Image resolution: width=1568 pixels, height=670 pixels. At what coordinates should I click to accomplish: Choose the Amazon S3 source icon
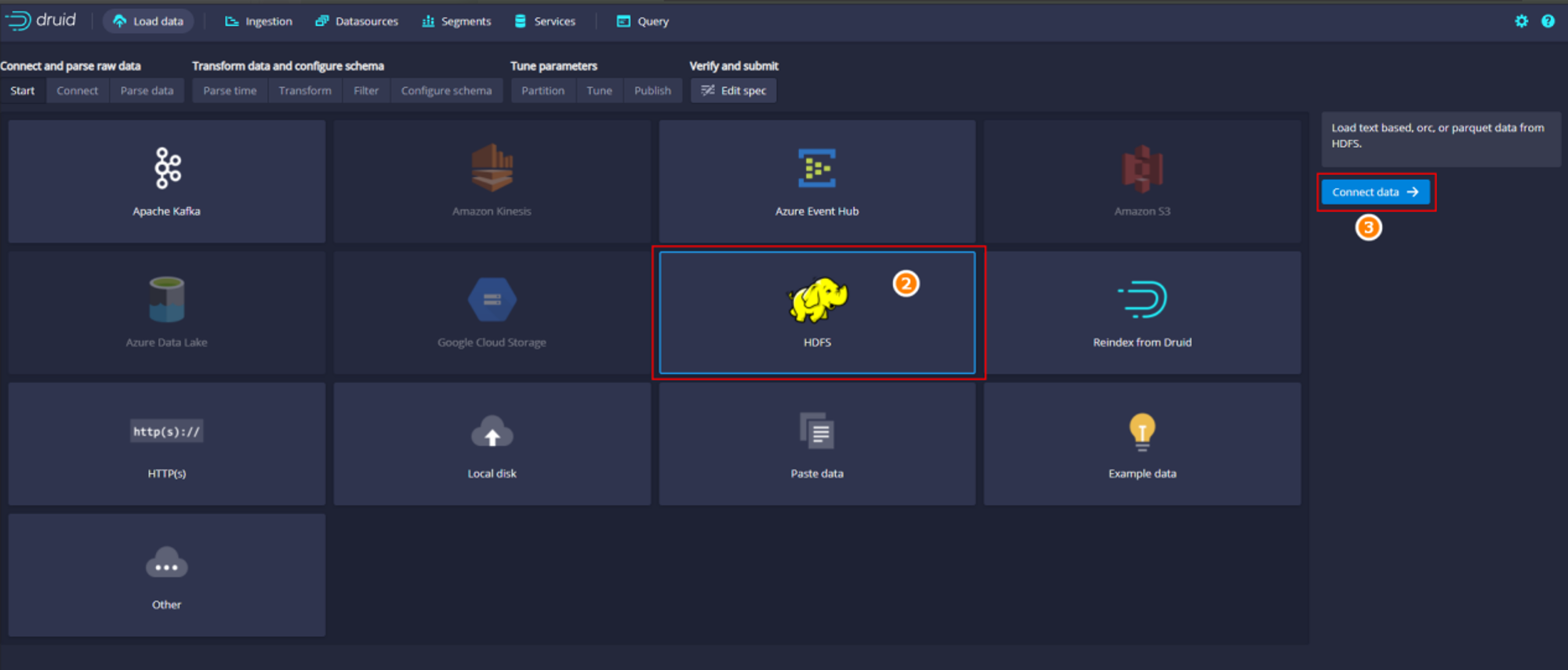tap(1142, 168)
